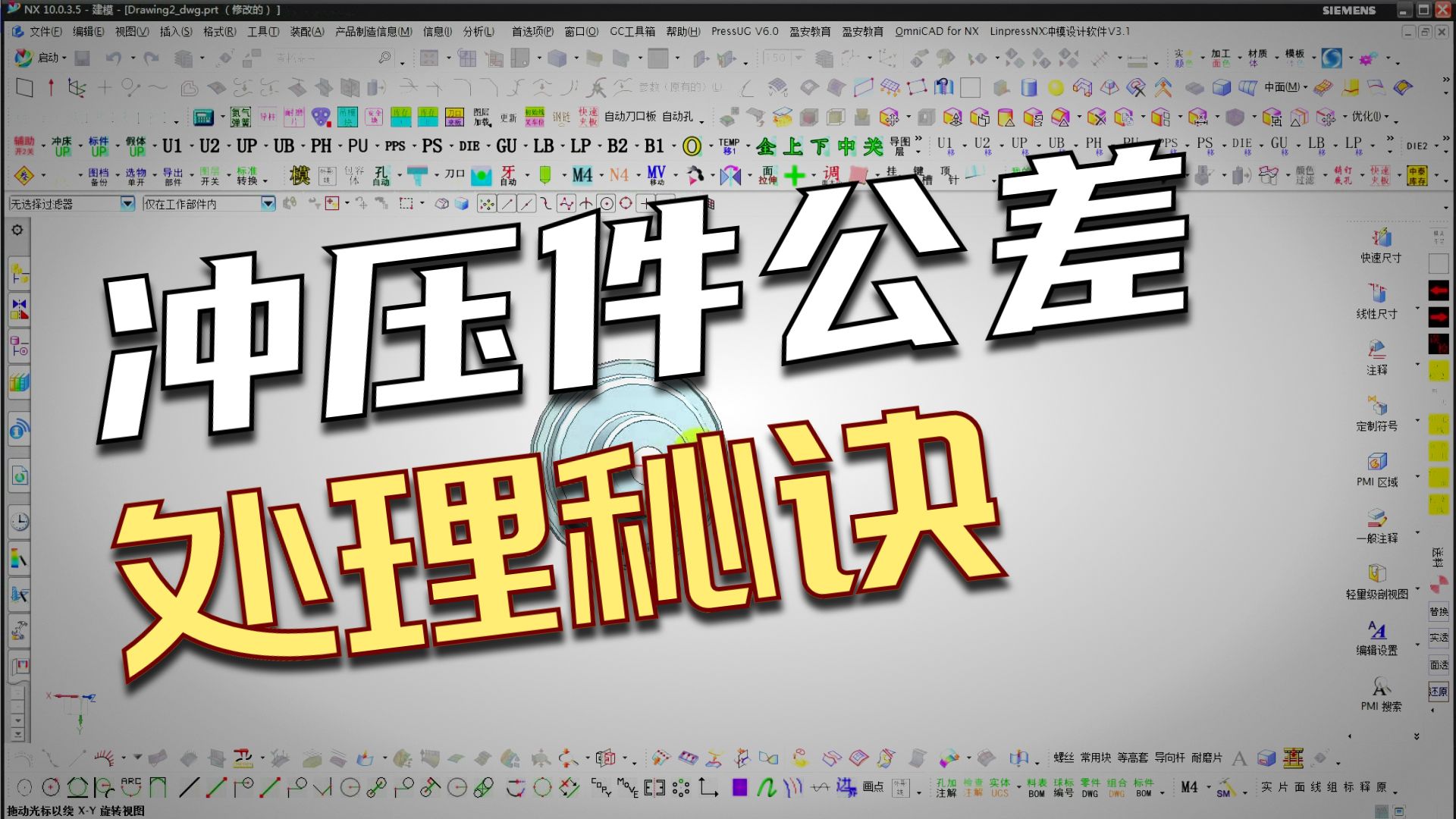Click the 快速尺寸 rapid dimension tool
1456x819 pixels.
(1380, 246)
